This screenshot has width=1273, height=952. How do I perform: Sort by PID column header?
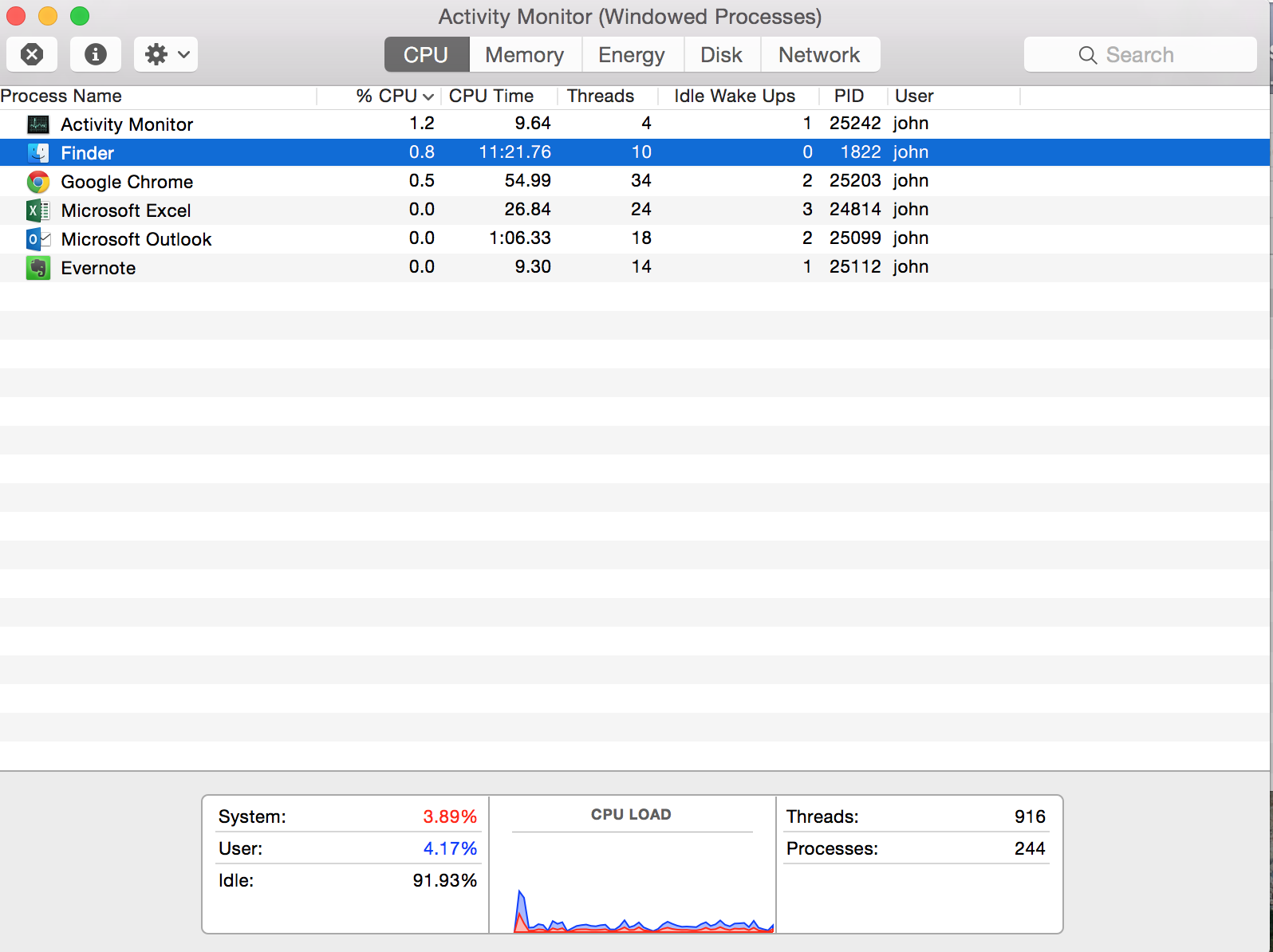(853, 96)
